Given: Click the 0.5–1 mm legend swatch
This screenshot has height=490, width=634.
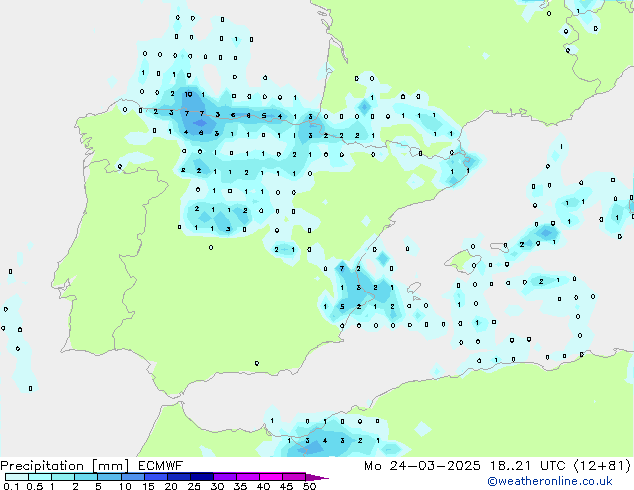Looking at the screenshot, I should [40, 477].
